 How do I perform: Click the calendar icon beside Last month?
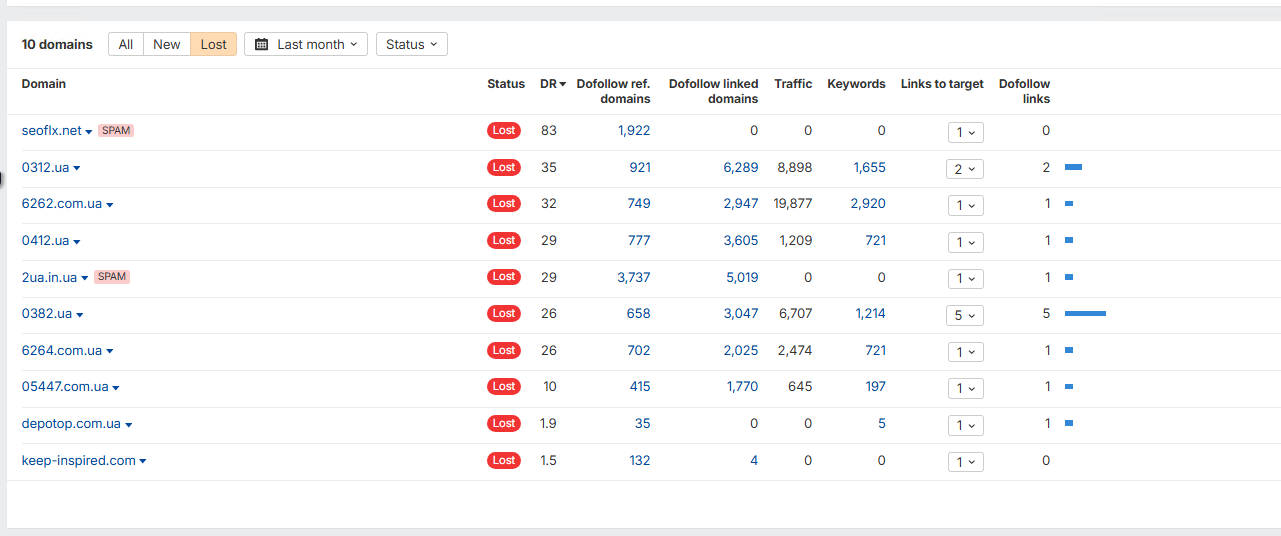click(262, 44)
